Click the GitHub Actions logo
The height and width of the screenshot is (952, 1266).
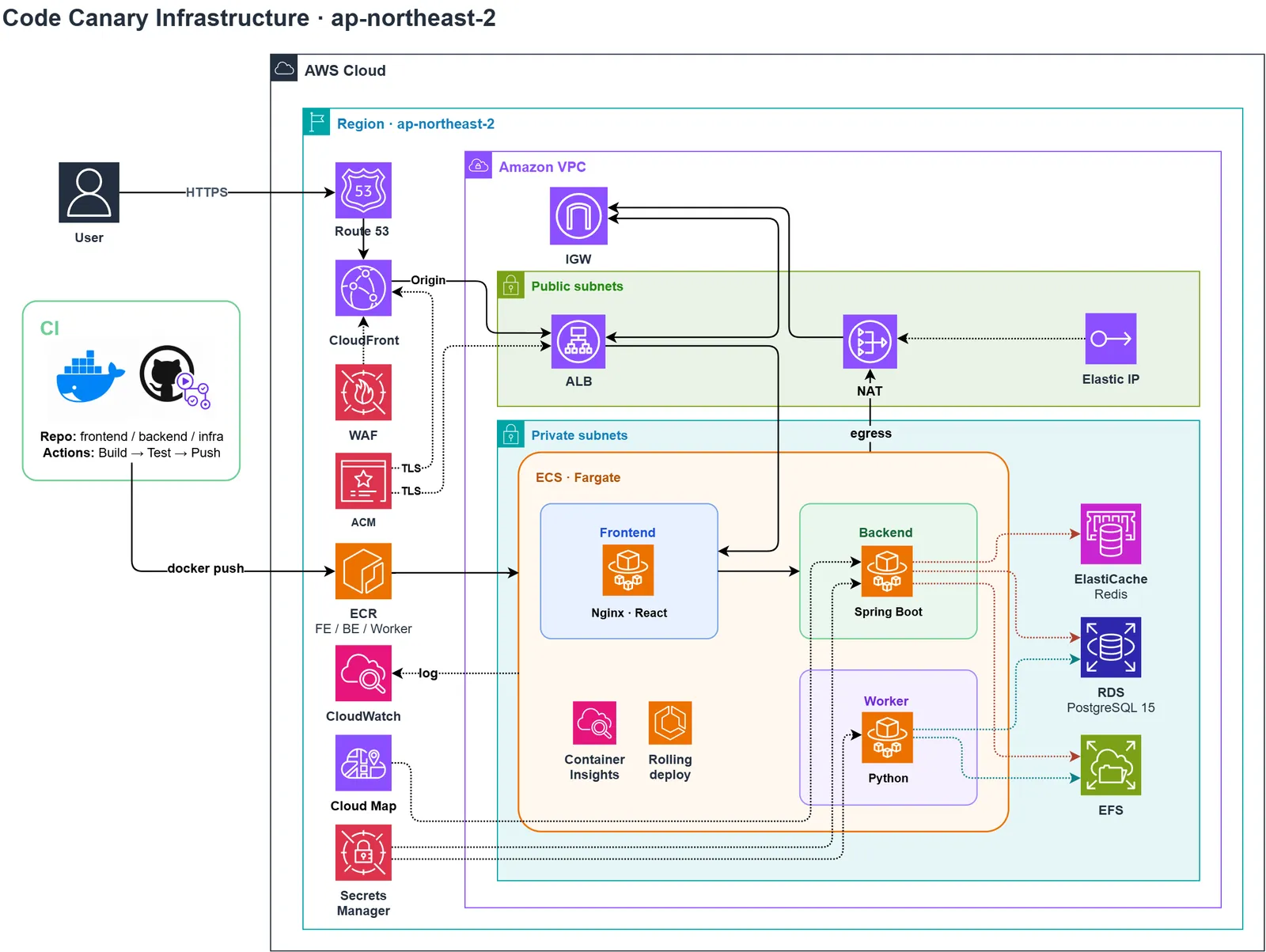175,377
